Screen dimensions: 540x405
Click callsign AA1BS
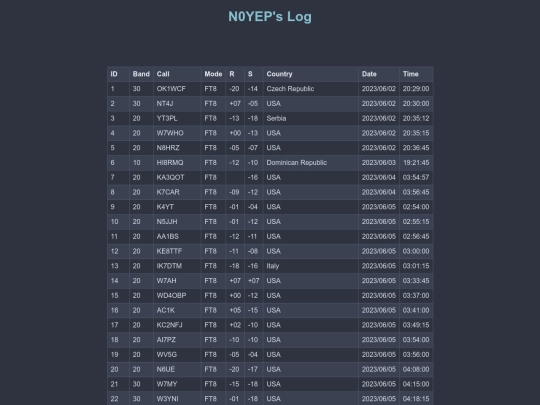(168, 237)
